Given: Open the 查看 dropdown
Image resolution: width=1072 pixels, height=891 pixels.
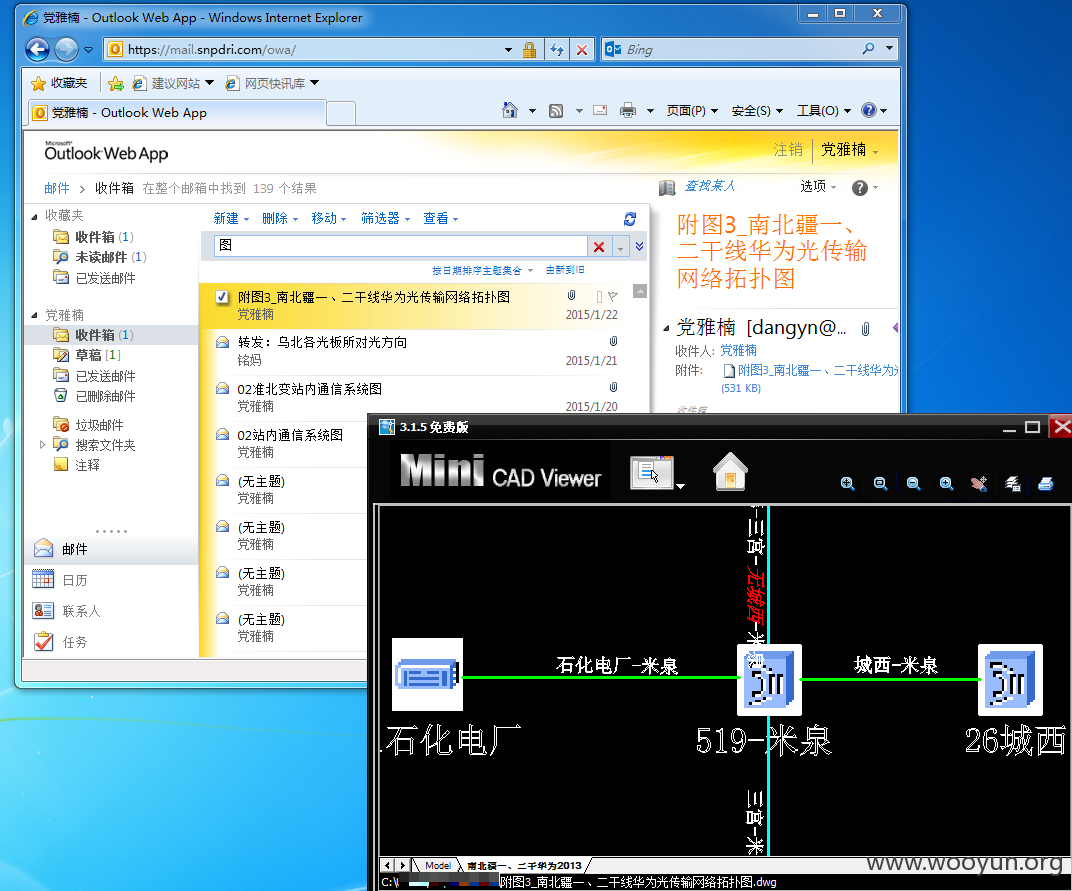Looking at the screenshot, I should 441,218.
